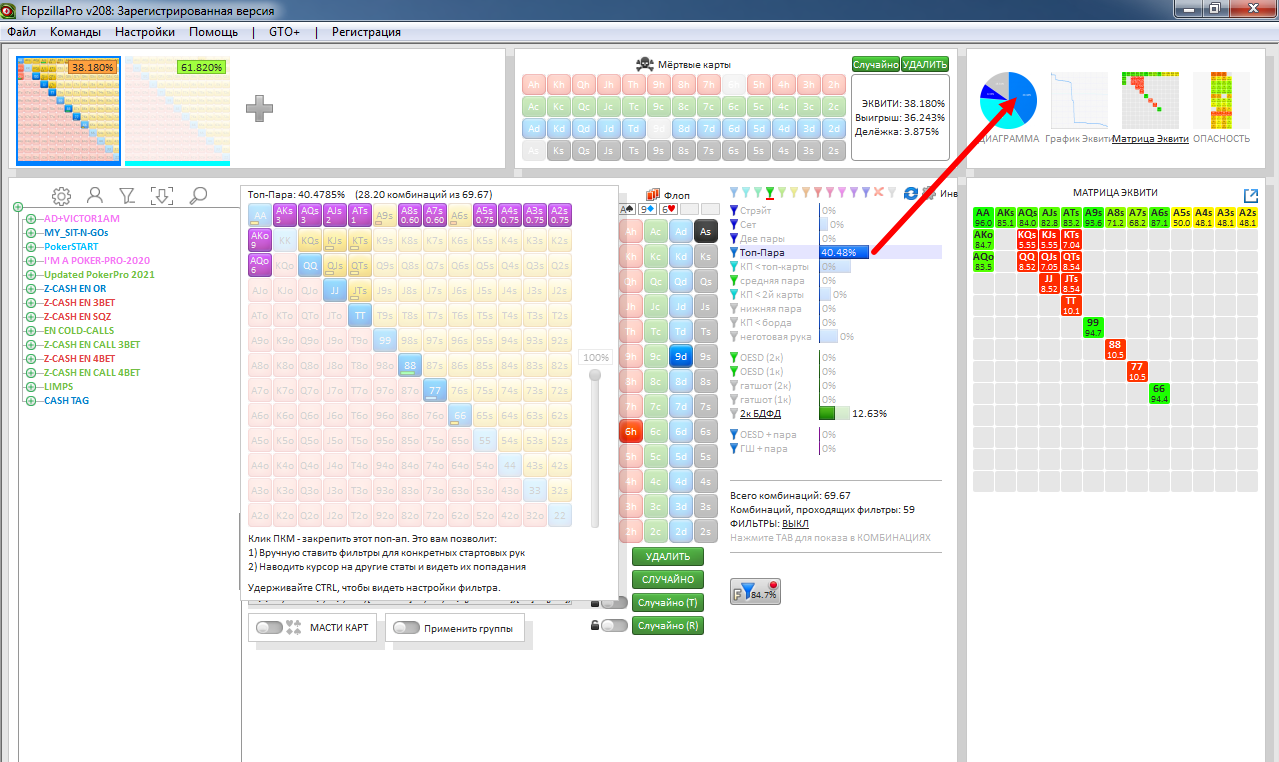
Task: Expand the PokerSTART range group
Action: tap(31, 247)
